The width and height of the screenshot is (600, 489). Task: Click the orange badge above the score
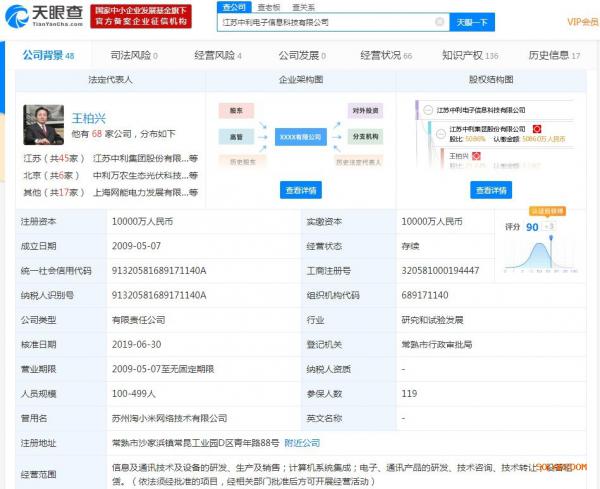[548, 211]
